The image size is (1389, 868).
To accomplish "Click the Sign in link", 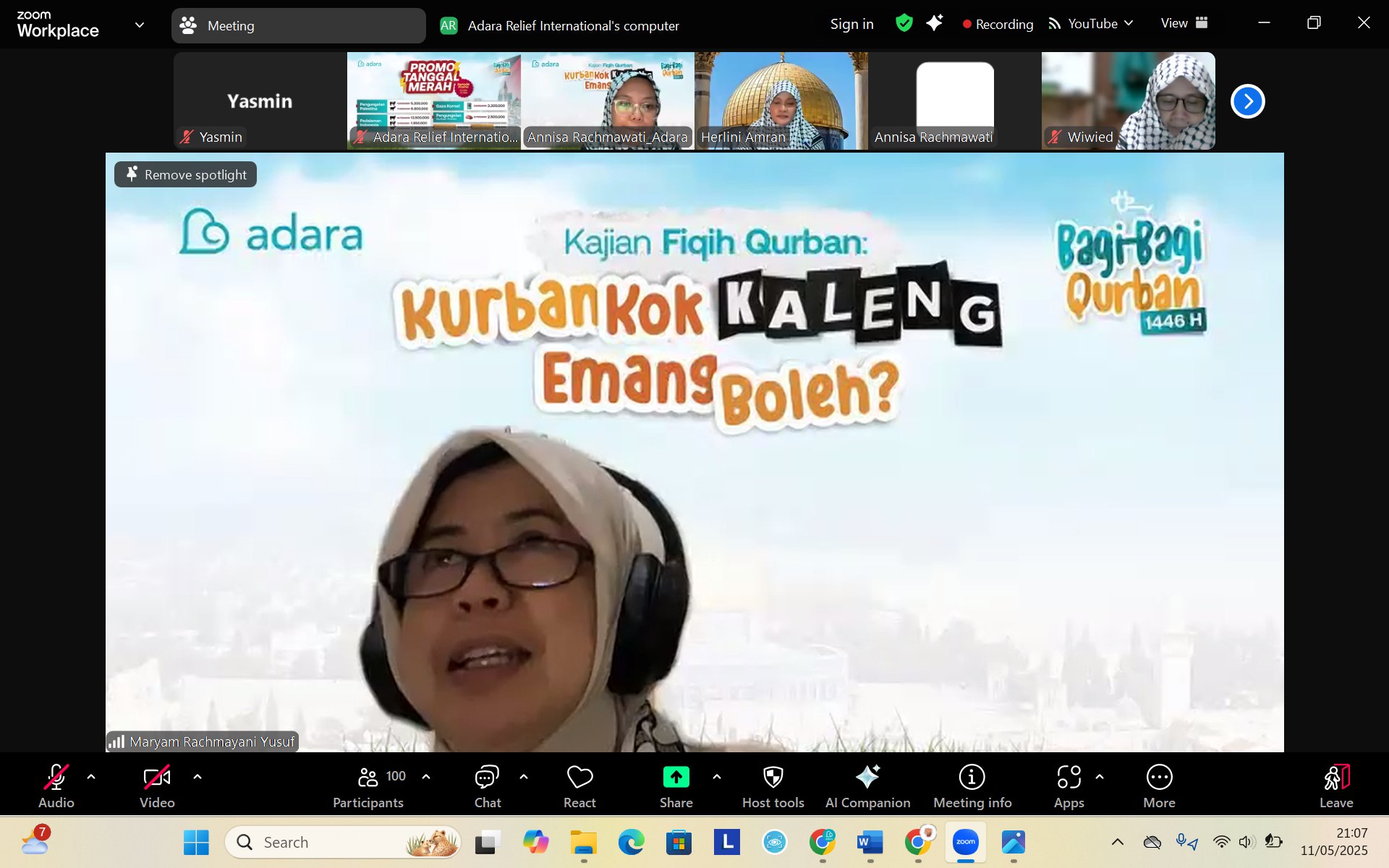I will [x=851, y=24].
